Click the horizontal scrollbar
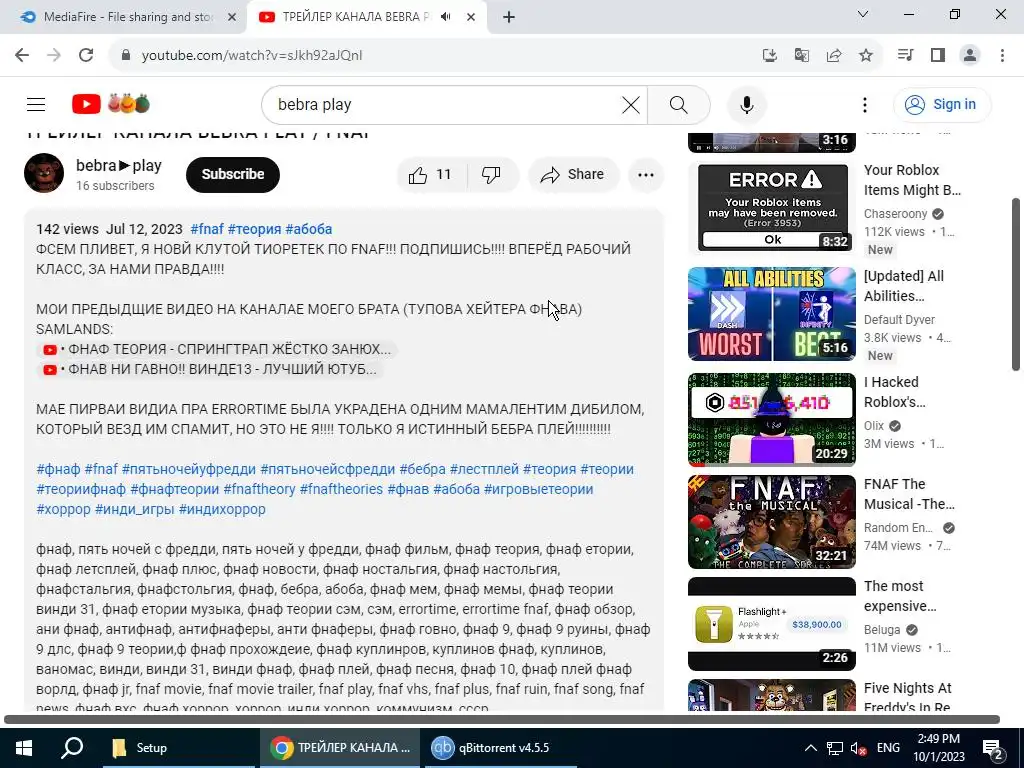 coord(502,719)
